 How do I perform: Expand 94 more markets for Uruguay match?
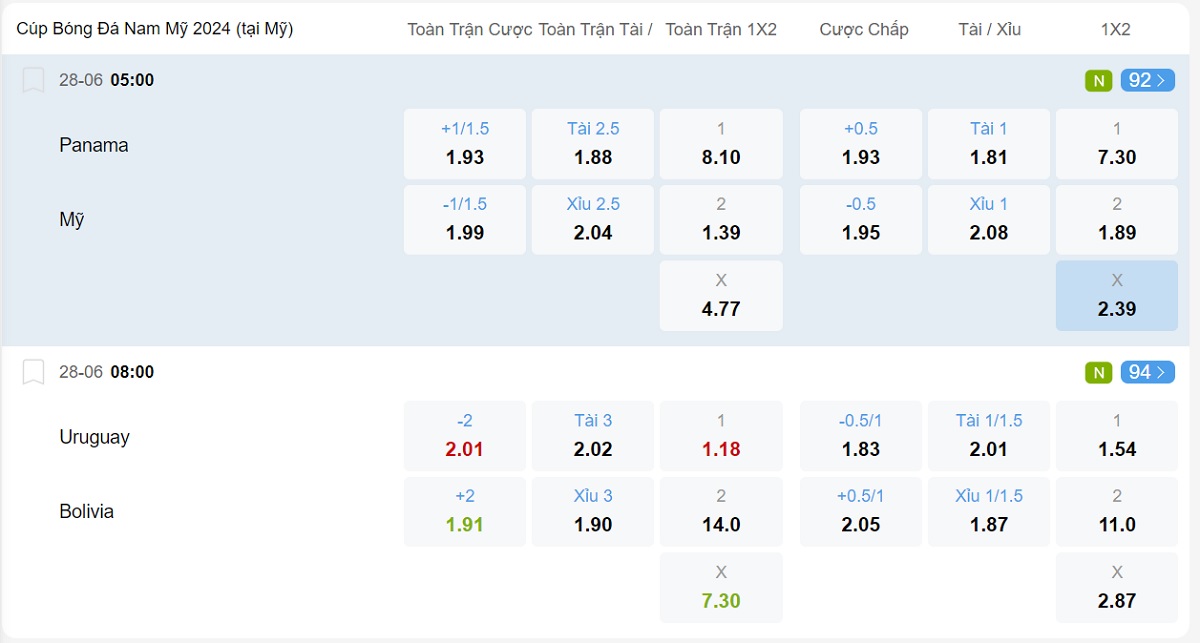coord(1147,373)
